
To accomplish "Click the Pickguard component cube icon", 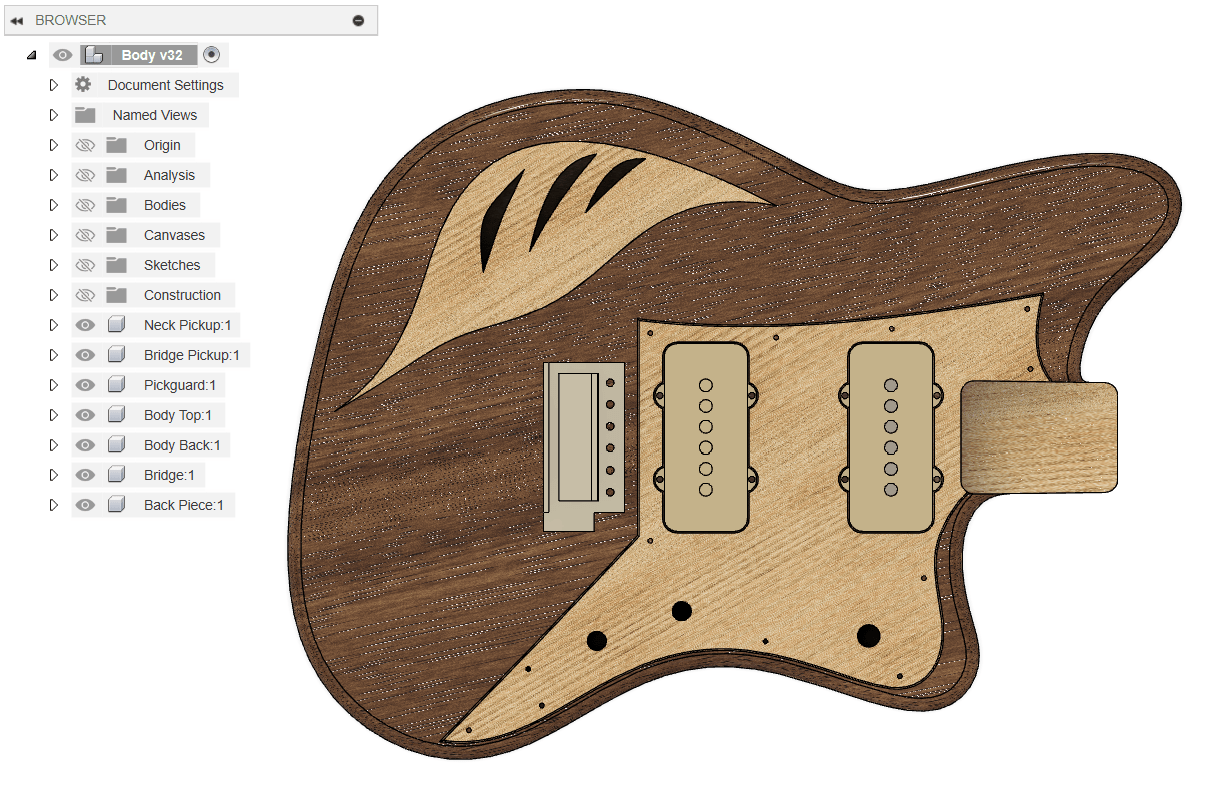I will coord(116,385).
